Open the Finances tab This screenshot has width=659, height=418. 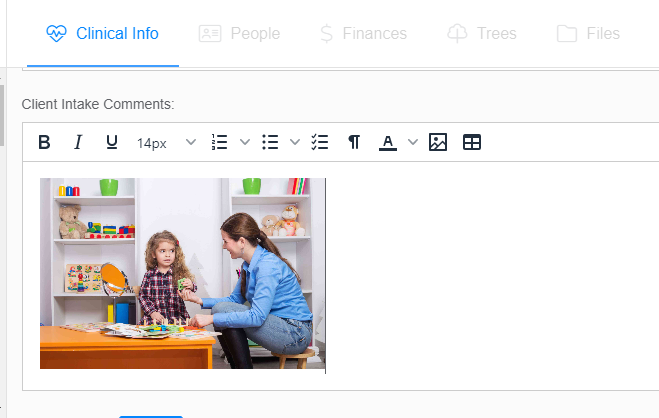(364, 34)
